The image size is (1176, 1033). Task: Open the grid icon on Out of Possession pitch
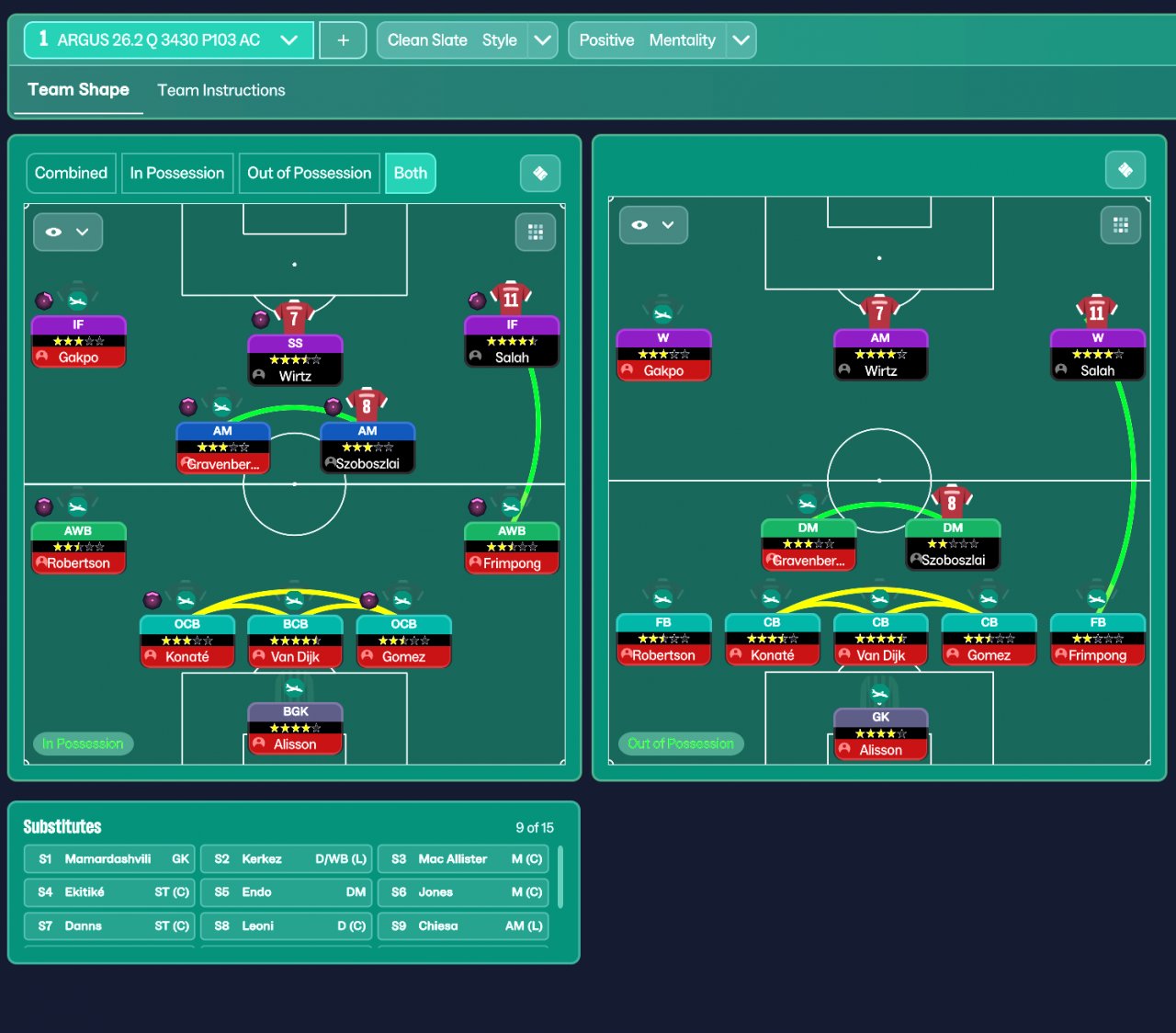click(x=1121, y=225)
